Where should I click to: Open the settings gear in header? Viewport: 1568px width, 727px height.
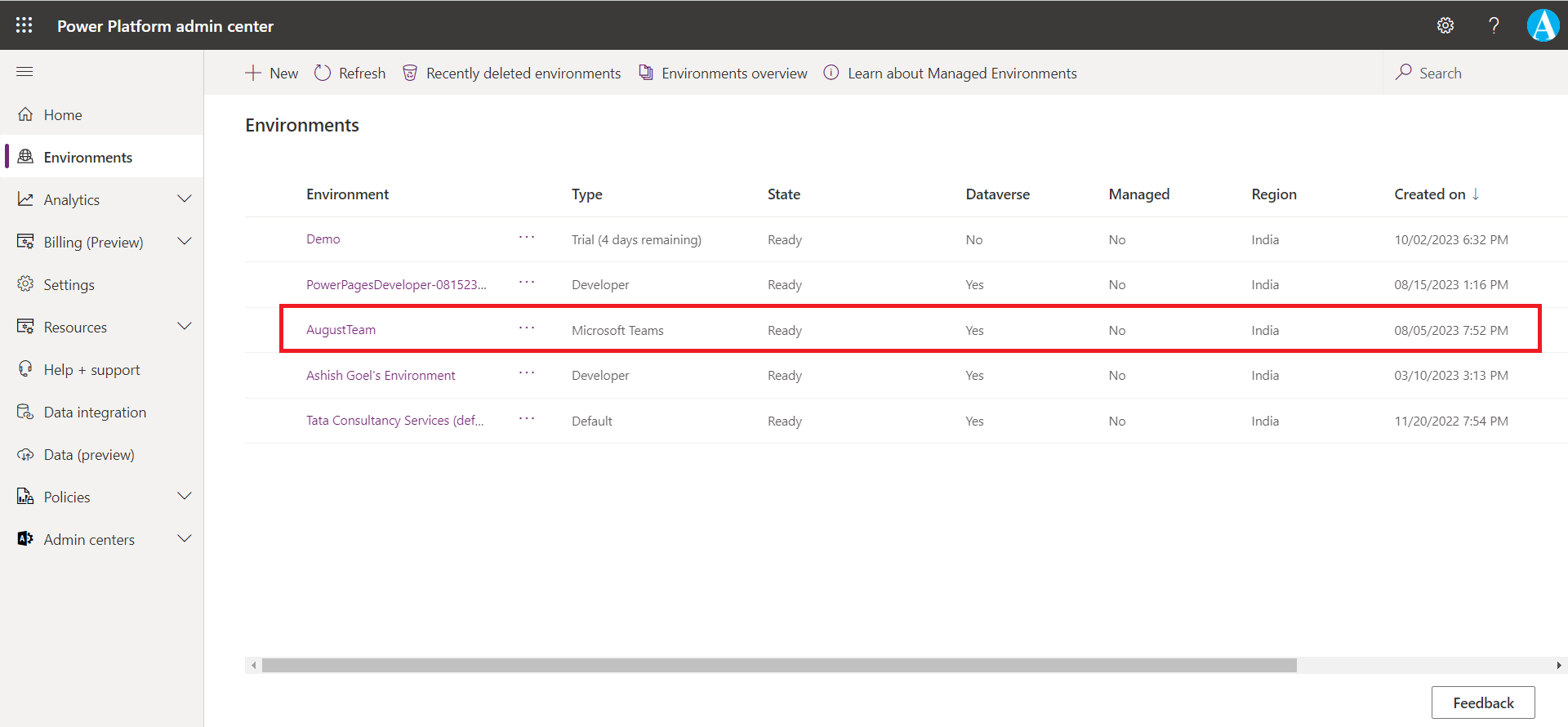coord(1445,25)
